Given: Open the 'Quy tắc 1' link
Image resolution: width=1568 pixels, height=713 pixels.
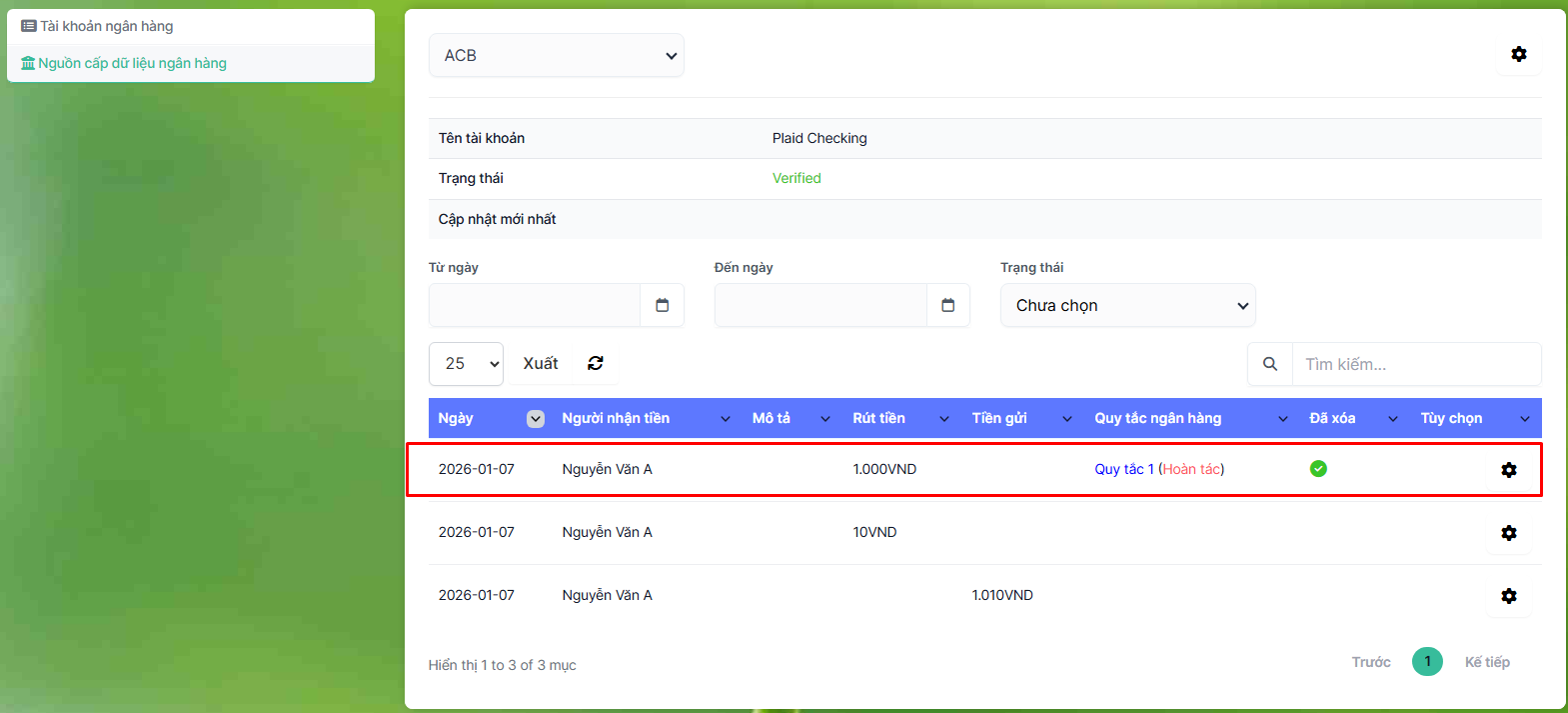Looking at the screenshot, I should click(1123, 469).
